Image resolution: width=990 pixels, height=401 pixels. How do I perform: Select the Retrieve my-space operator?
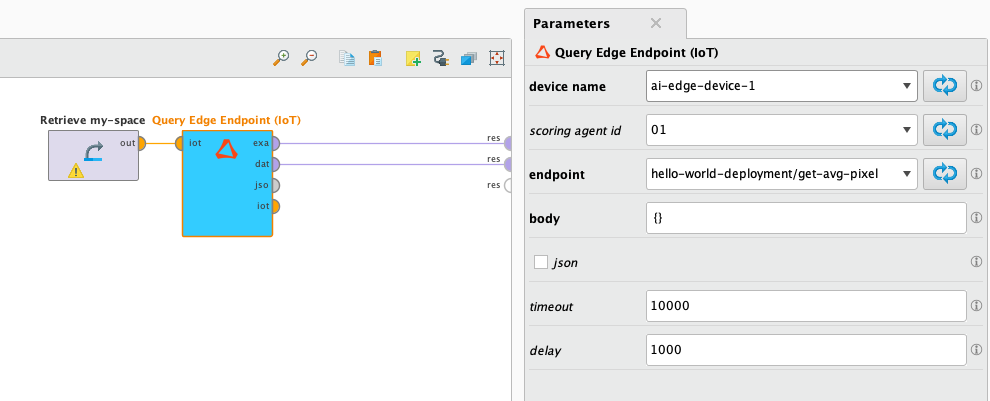coord(93,155)
